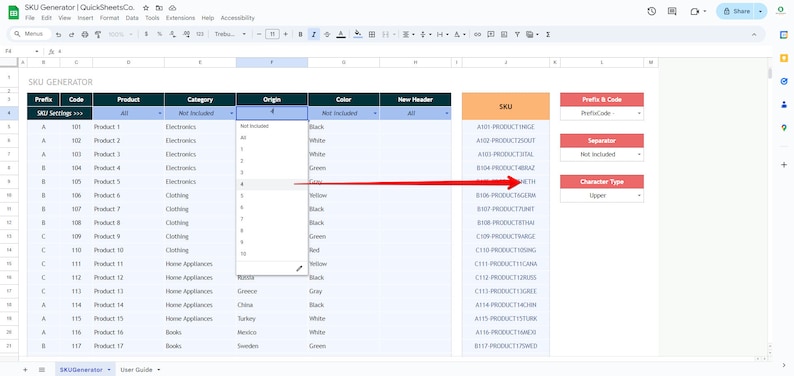Open the comments icon
This screenshot has height=376, width=794.
coord(672,11)
